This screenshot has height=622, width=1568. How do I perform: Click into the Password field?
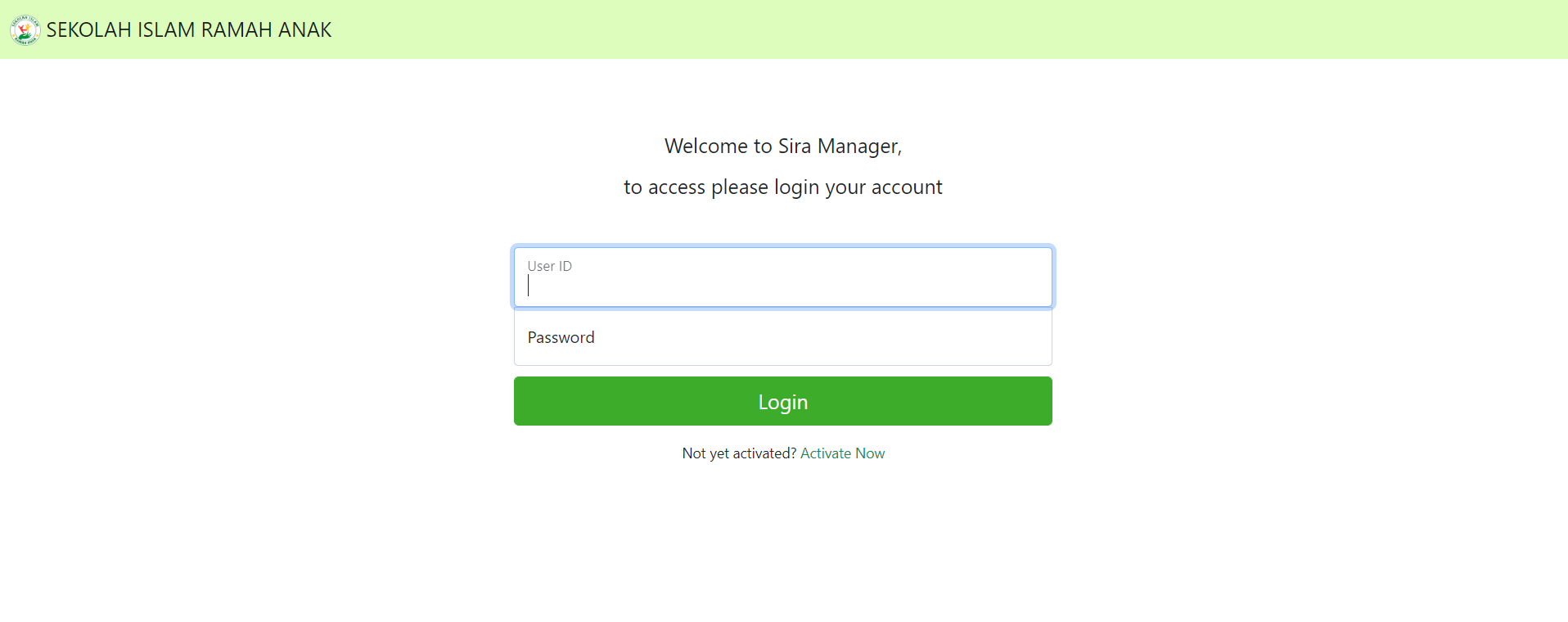[x=782, y=337]
